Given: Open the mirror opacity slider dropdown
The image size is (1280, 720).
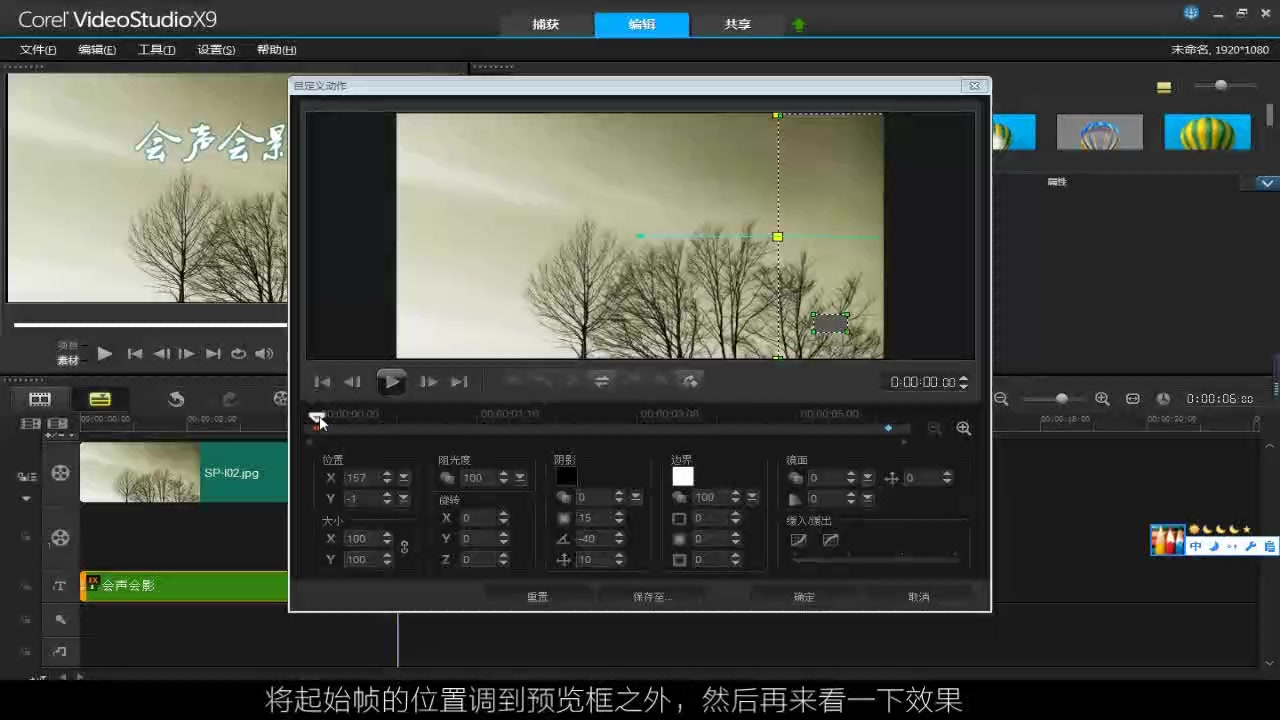Looking at the screenshot, I should (x=868, y=478).
